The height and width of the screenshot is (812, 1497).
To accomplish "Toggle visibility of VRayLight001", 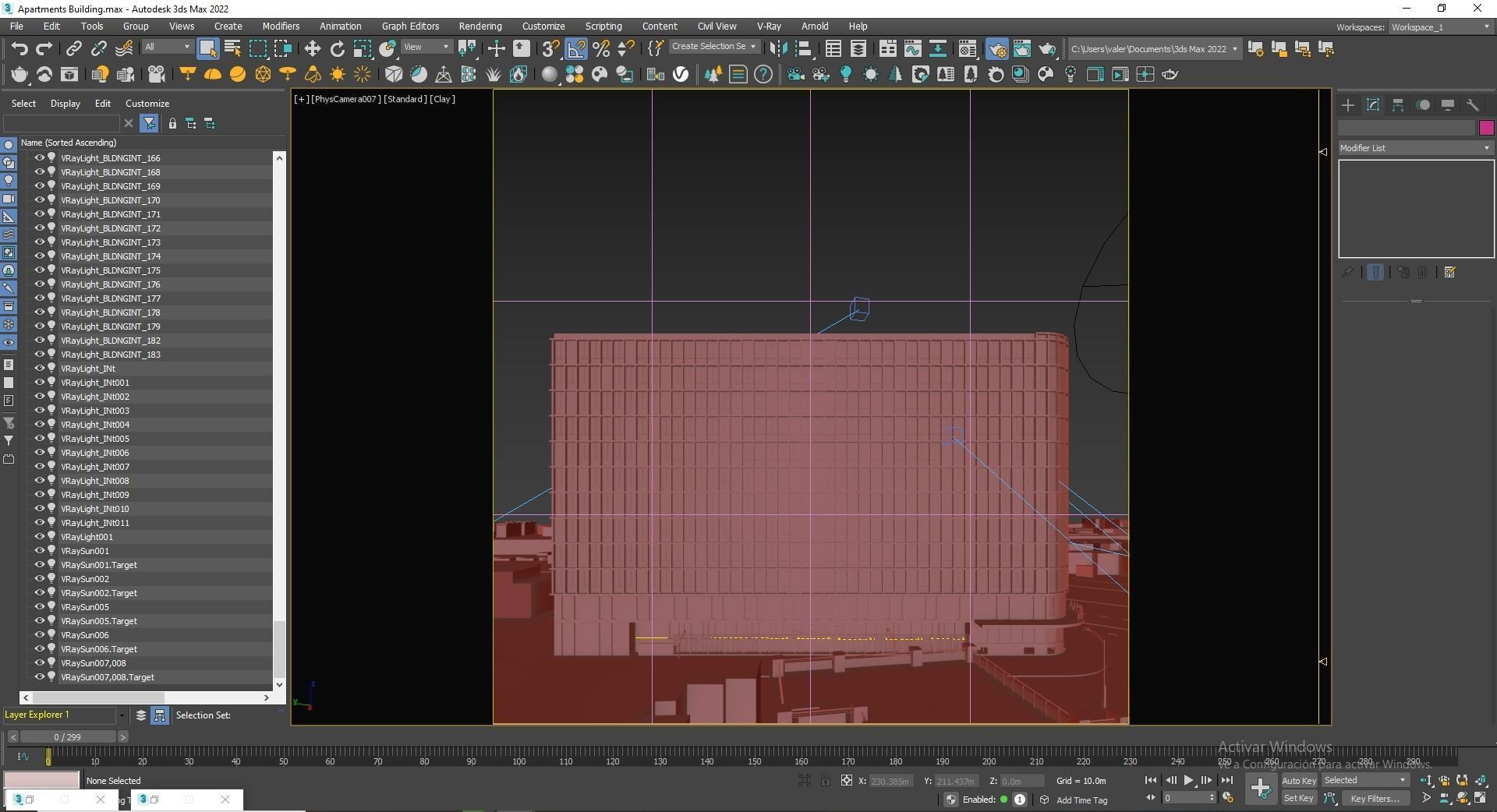I will pos(39,536).
